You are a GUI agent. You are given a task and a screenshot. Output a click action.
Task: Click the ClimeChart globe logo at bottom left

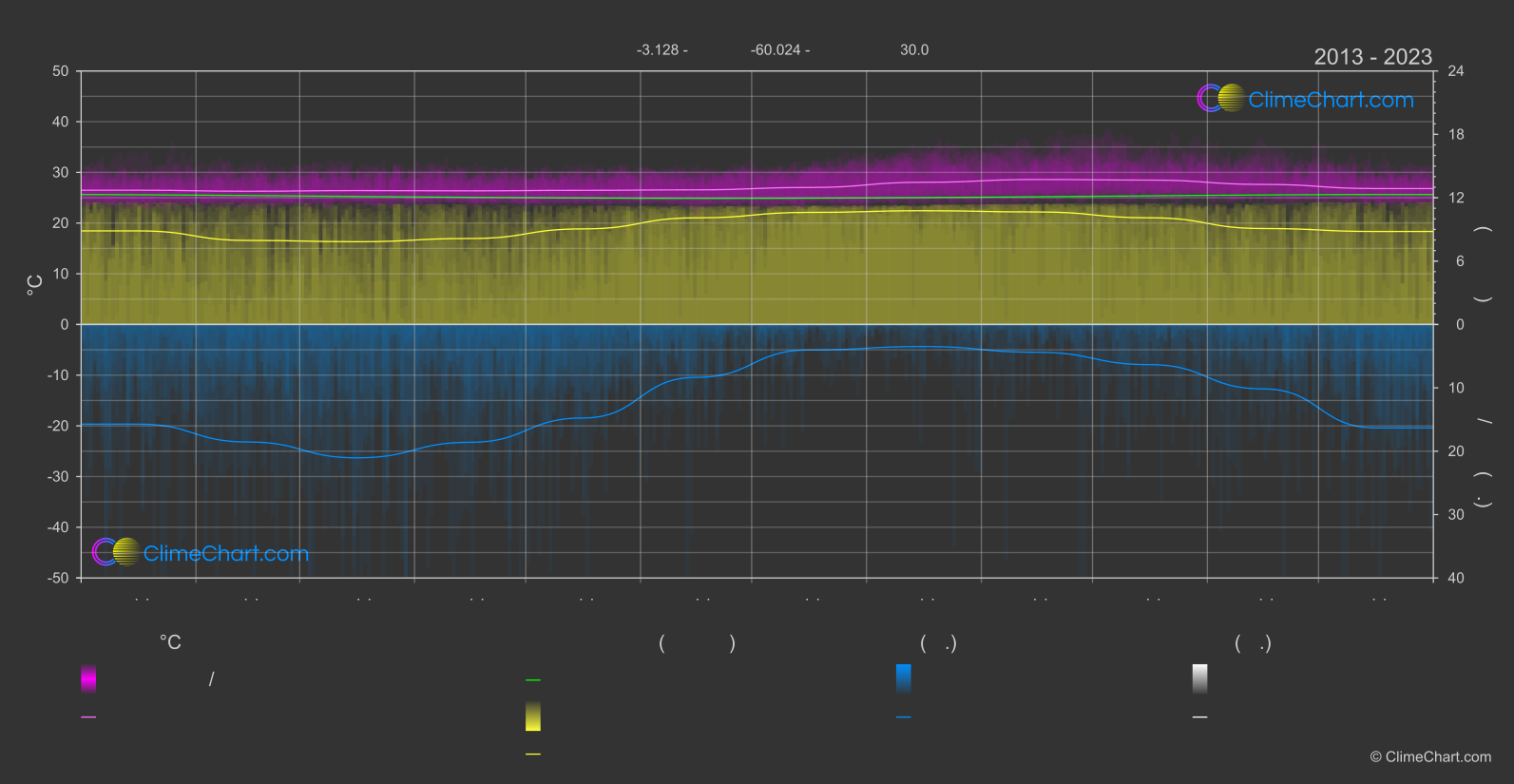pyautogui.click(x=116, y=551)
